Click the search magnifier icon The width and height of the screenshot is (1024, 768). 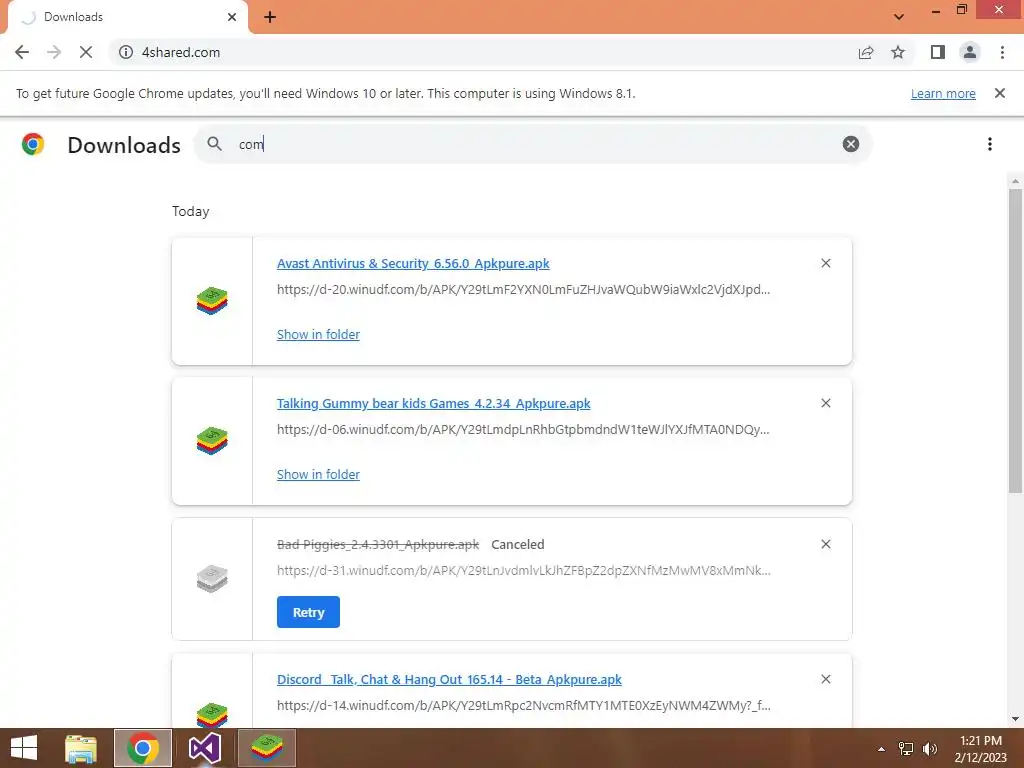coord(214,144)
